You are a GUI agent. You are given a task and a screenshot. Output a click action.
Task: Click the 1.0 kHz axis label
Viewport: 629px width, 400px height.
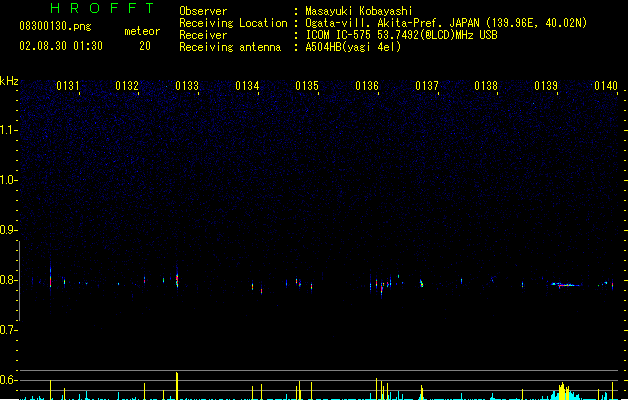tap(8, 180)
